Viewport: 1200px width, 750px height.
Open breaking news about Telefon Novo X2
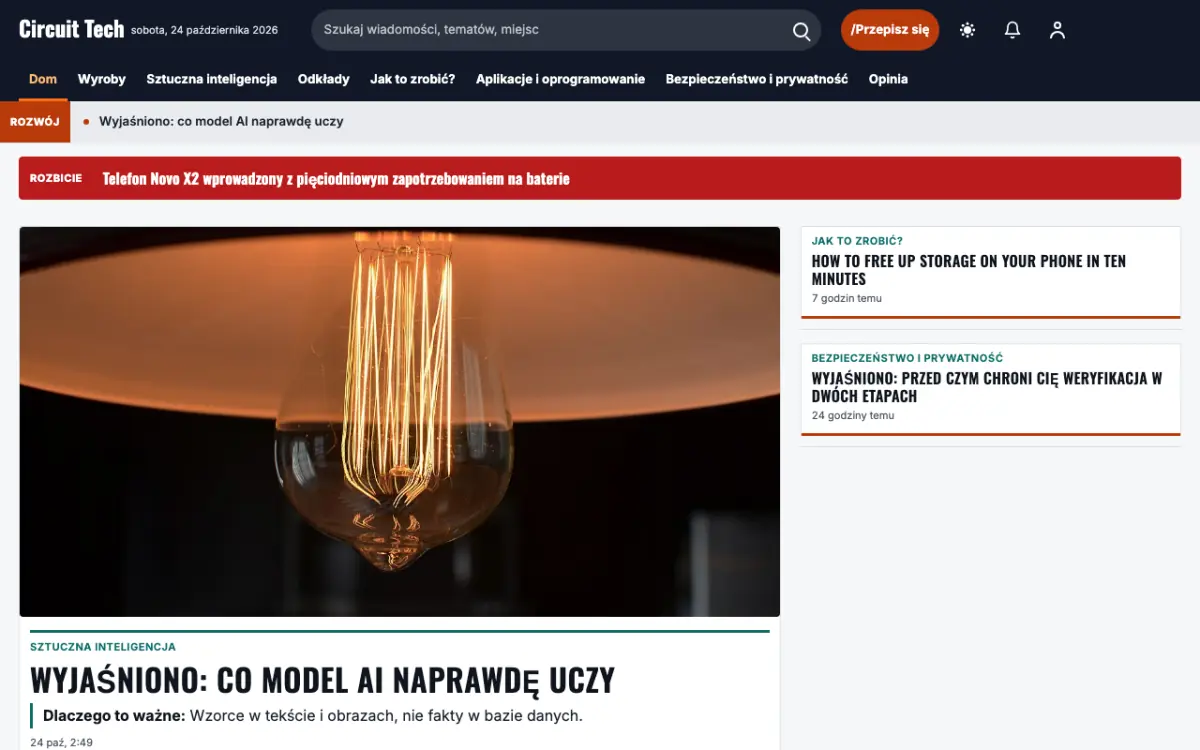click(x=336, y=179)
